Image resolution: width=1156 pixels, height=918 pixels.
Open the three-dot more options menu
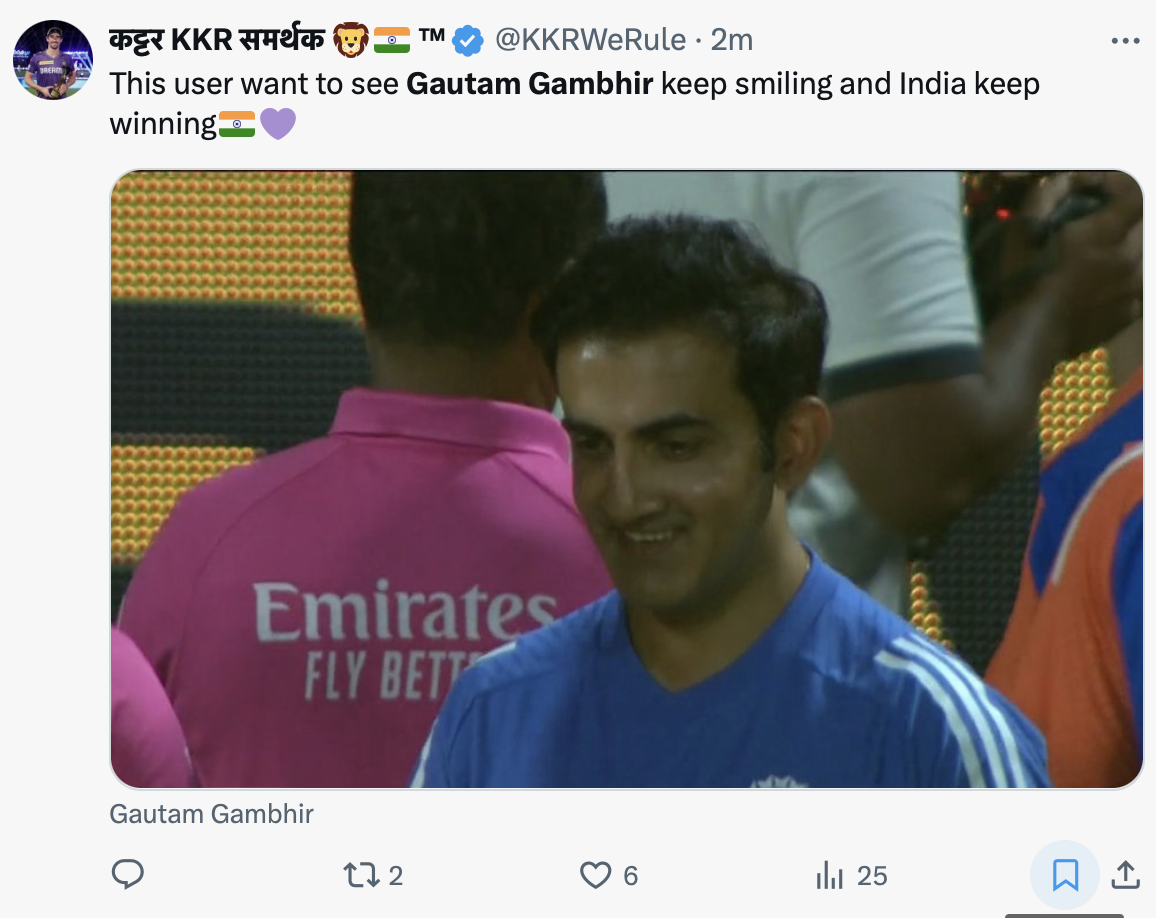[x=1125, y=41]
